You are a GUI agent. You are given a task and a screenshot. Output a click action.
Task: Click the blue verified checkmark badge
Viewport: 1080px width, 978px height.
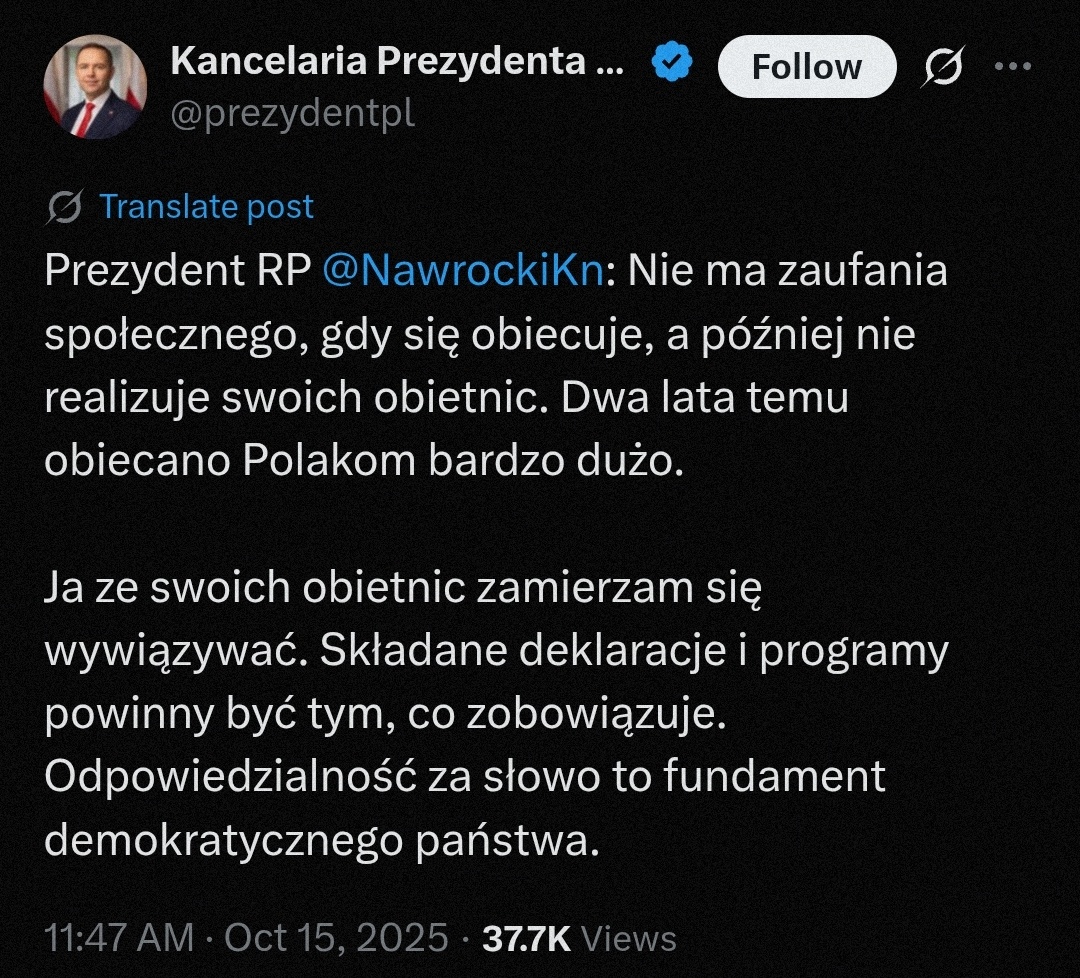pos(673,63)
